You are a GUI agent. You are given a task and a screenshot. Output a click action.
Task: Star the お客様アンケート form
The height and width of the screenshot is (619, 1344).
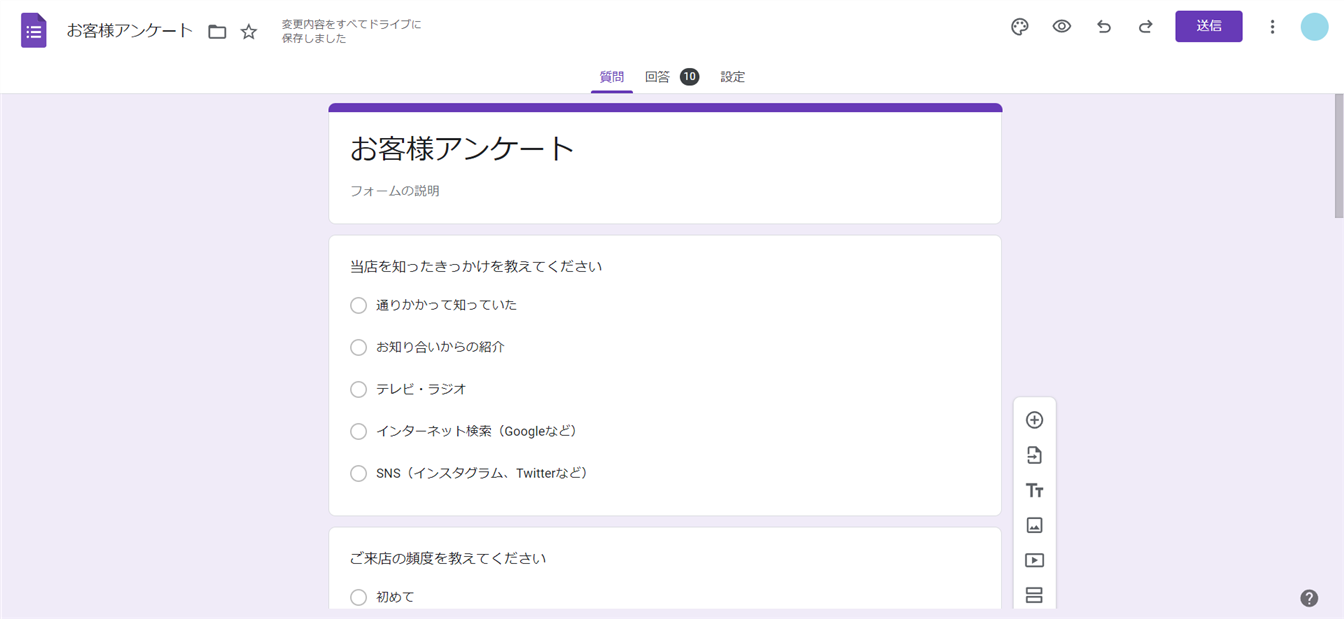point(249,31)
